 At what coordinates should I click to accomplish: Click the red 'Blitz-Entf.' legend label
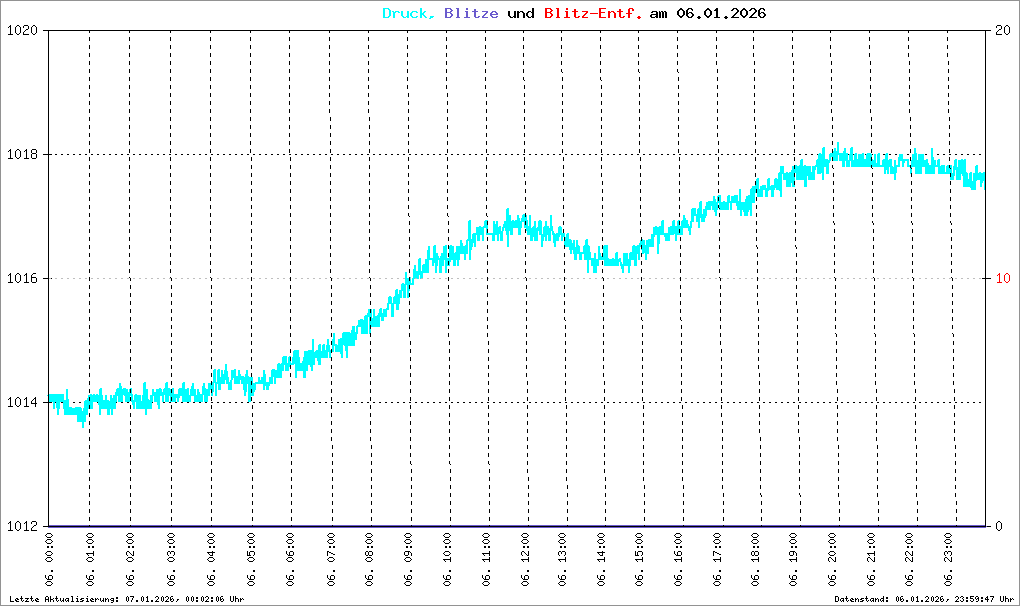593,14
